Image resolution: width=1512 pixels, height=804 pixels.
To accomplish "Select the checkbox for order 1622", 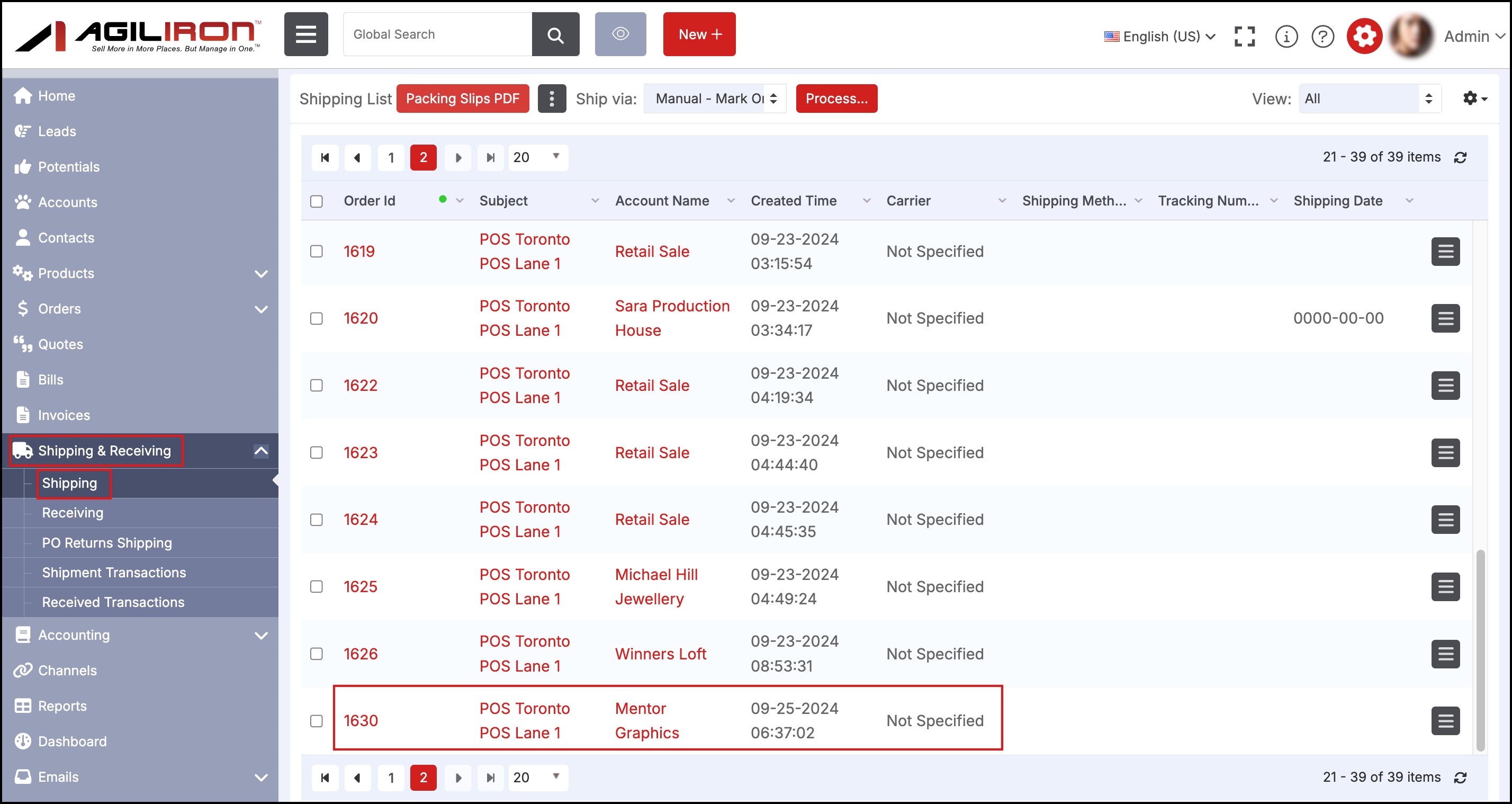I will coord(317,385).
